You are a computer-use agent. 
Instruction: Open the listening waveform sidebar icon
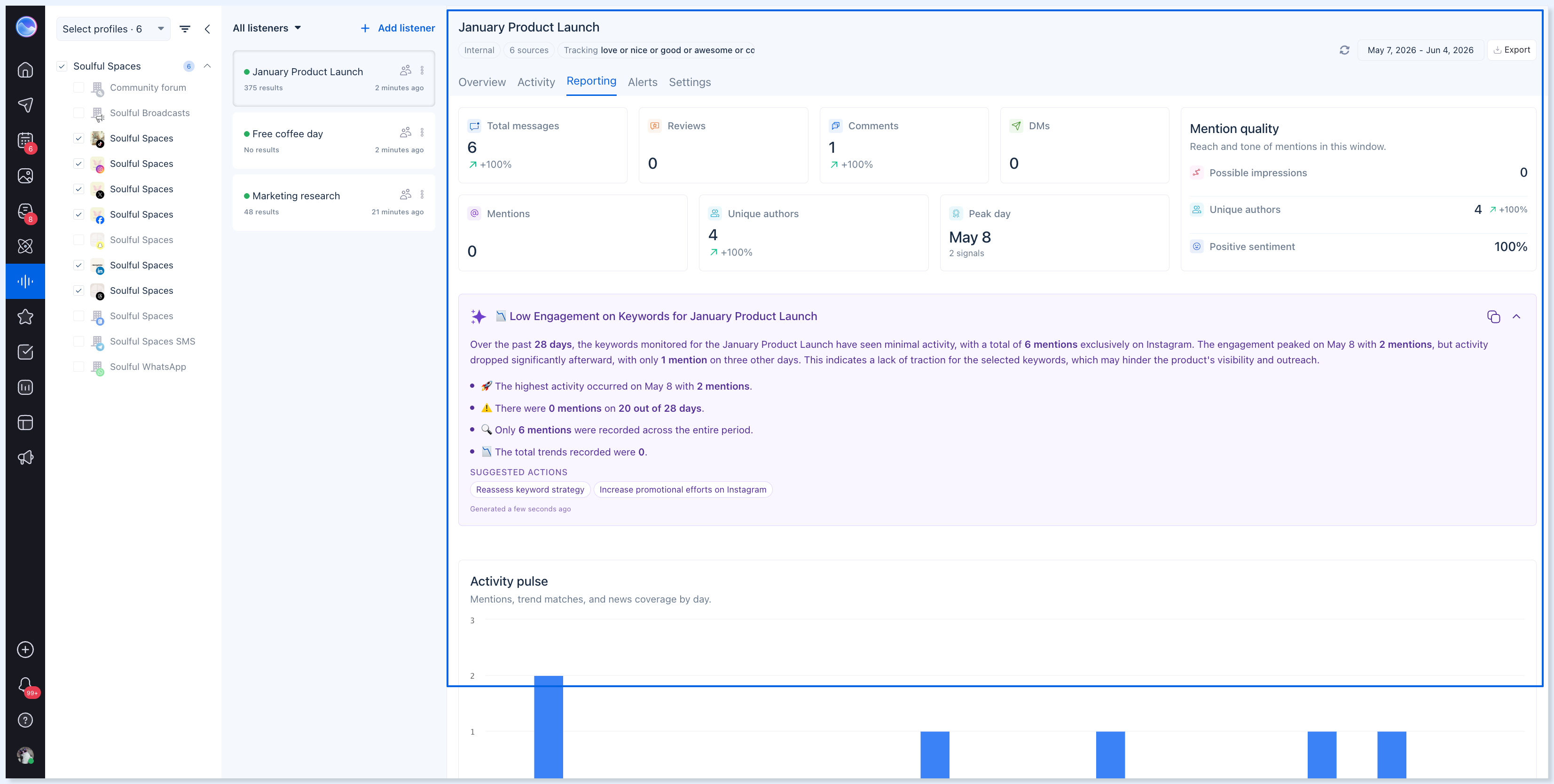point(25,281)
